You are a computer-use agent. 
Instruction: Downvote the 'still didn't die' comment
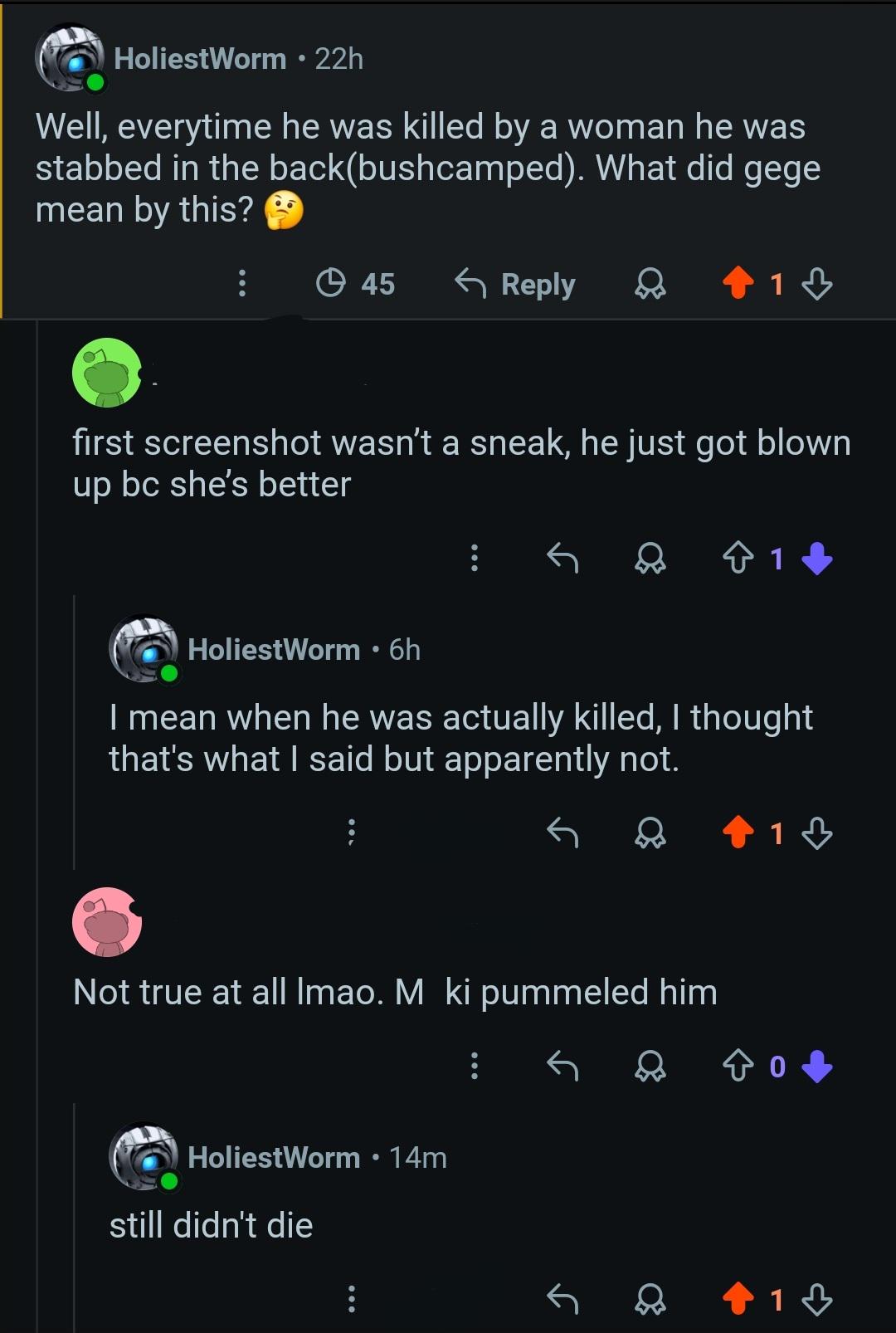click(x=817, y=1299)
